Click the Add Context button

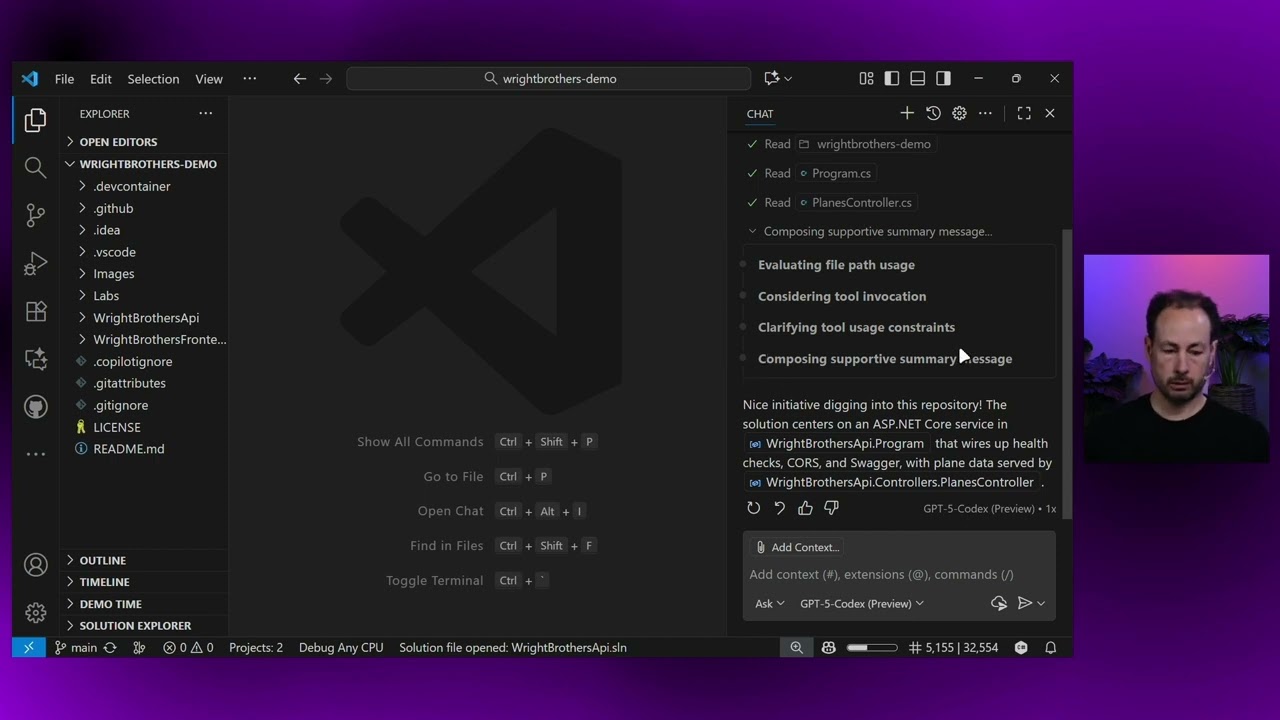click(x=798, y=547)
